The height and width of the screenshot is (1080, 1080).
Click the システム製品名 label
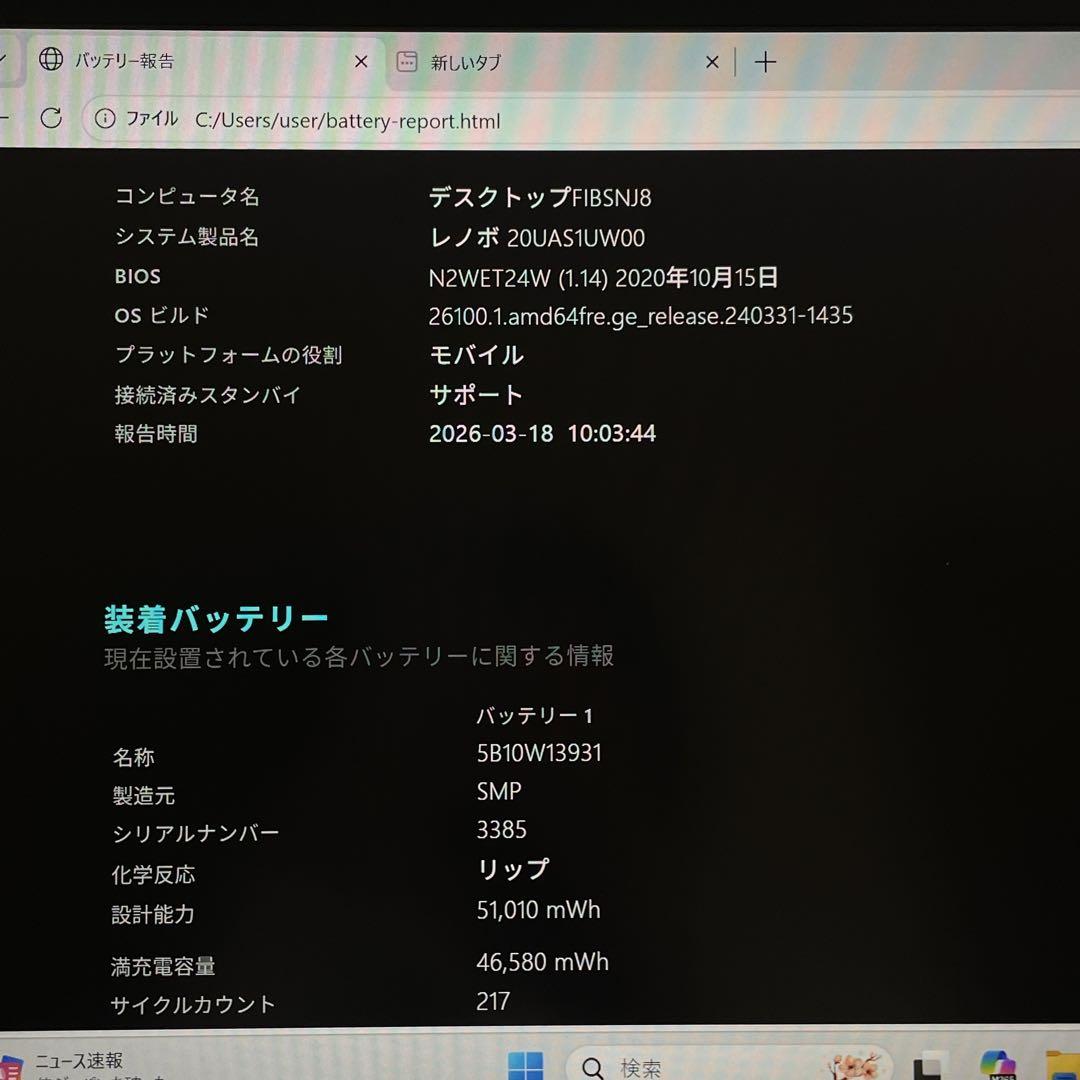pyautogui.click(x=187, y=237)
